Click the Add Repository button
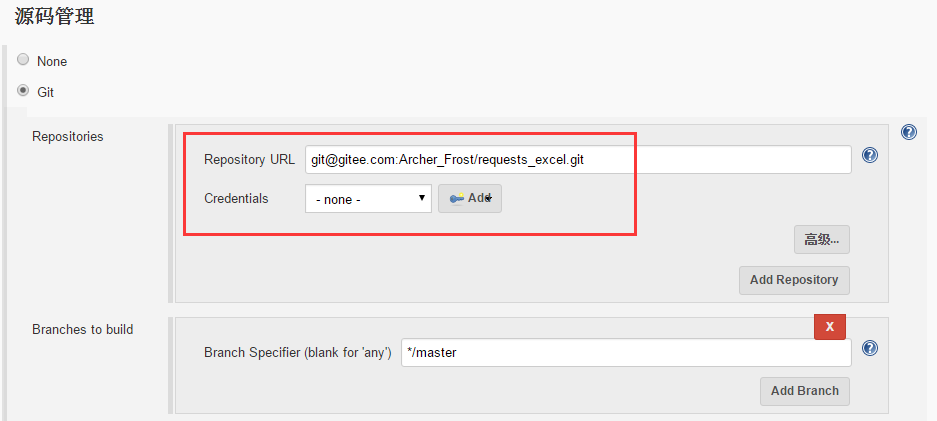The width and height of the screenshot is (937, 421). coord(794,280)
